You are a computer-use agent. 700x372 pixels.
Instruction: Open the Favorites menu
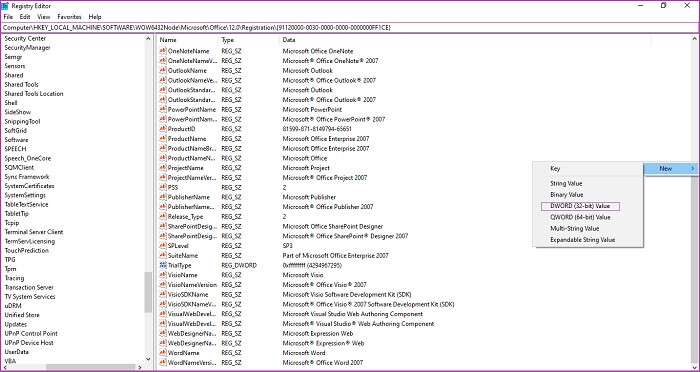click(70, 17)
